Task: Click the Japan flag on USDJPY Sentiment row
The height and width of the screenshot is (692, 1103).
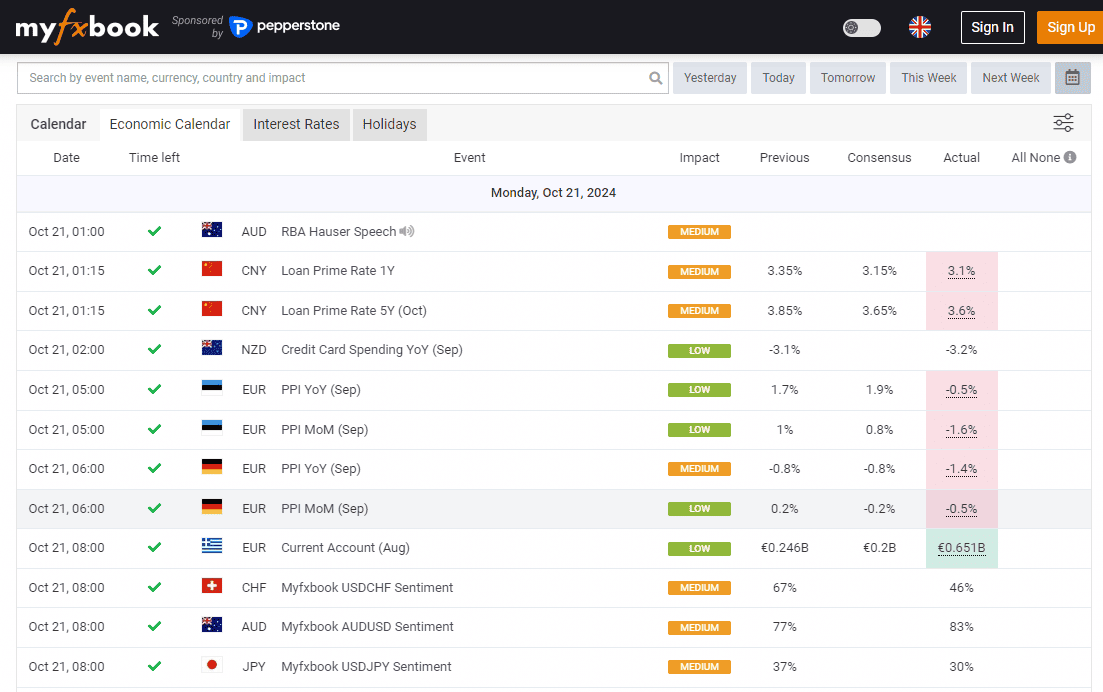Action: [212, 665]
